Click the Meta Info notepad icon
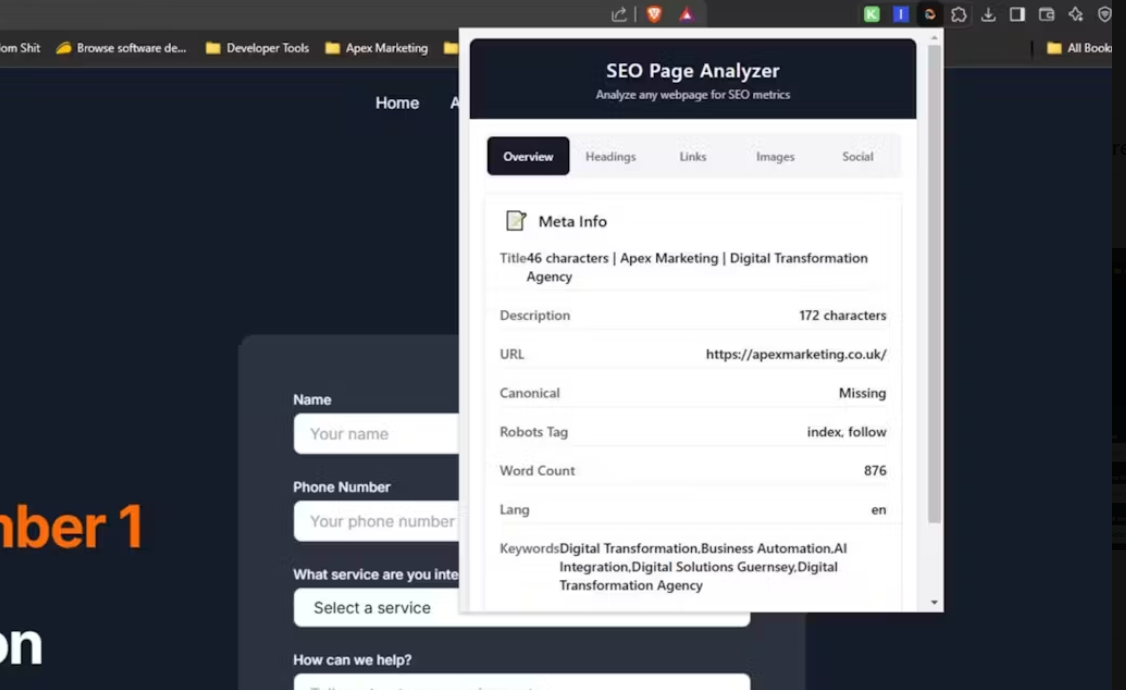This screenshot has height=690, width=1126. tap(516, 220)
